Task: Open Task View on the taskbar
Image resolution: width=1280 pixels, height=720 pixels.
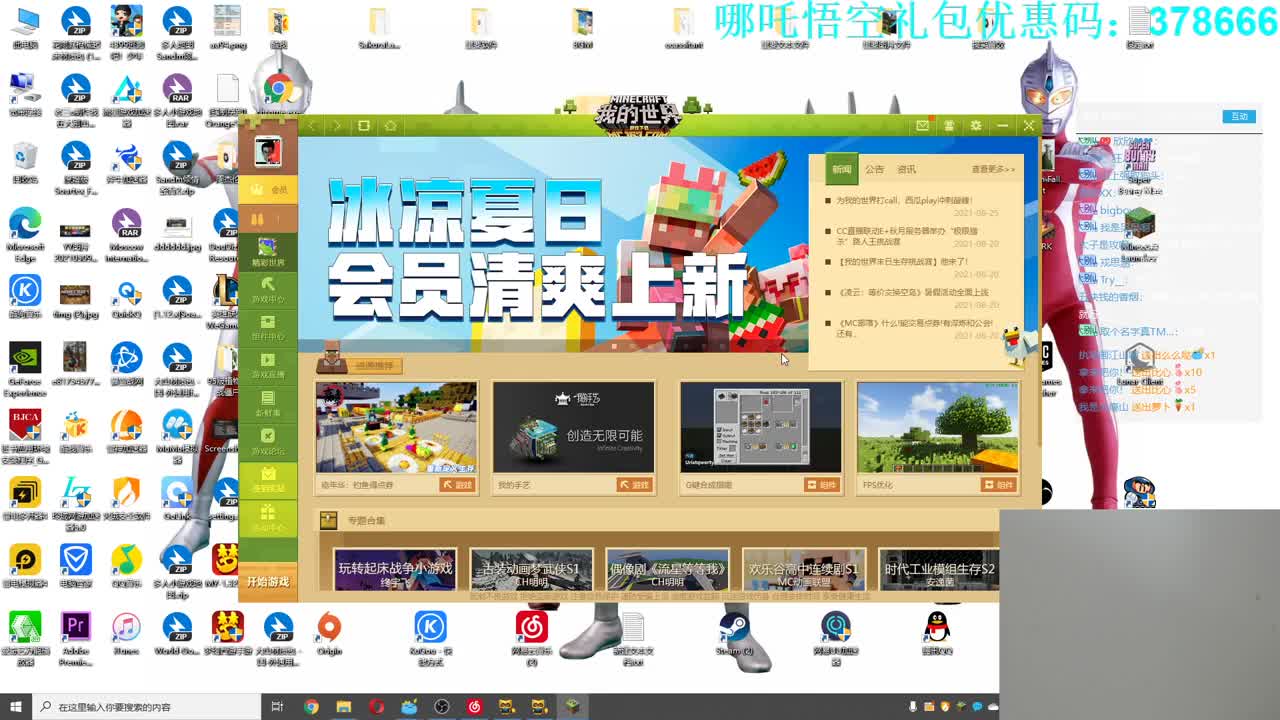Action: click(x=278, y=707)
